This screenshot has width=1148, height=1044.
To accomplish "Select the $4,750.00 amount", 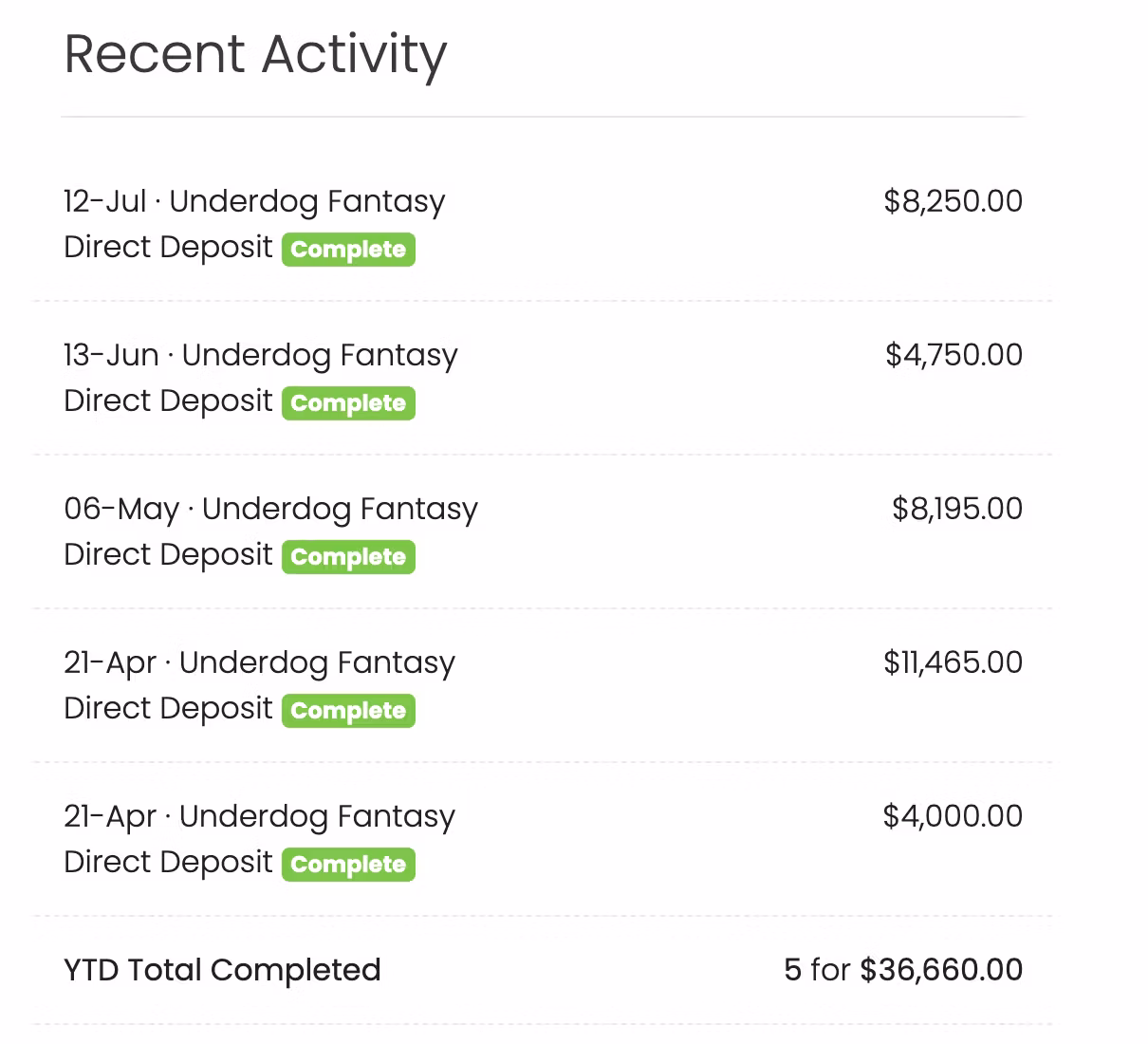I will coord(954,355).
